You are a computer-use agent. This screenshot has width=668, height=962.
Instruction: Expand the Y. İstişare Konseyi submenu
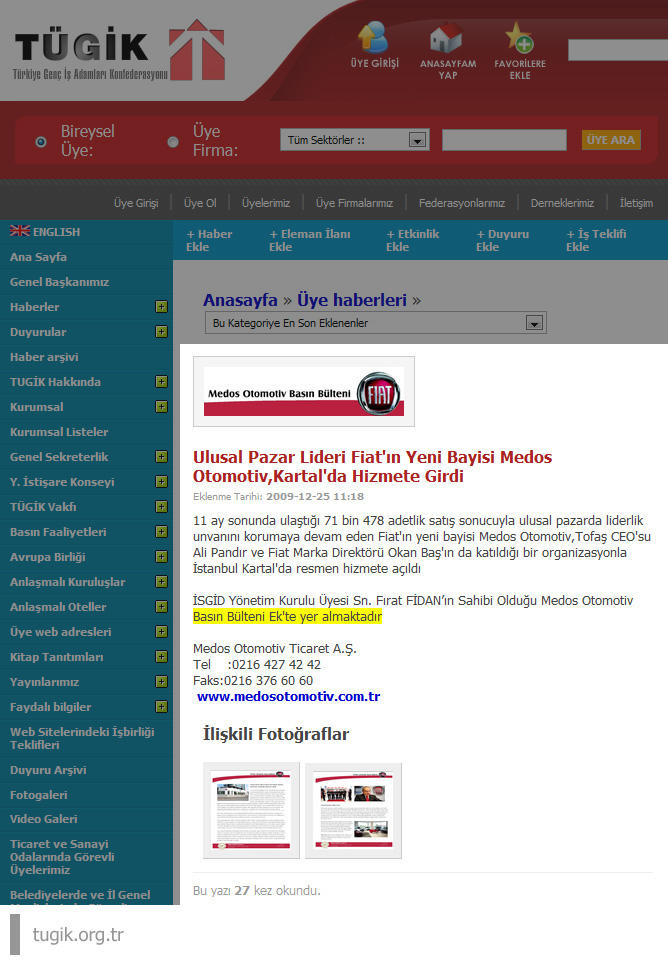point(161,482)
